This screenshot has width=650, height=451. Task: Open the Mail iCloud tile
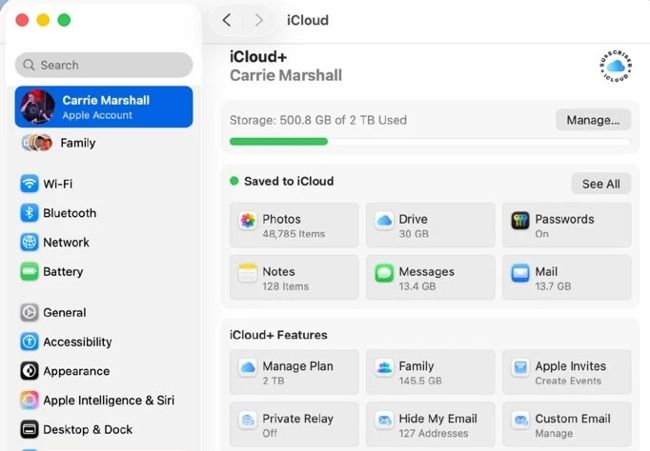tap(567, 277)
